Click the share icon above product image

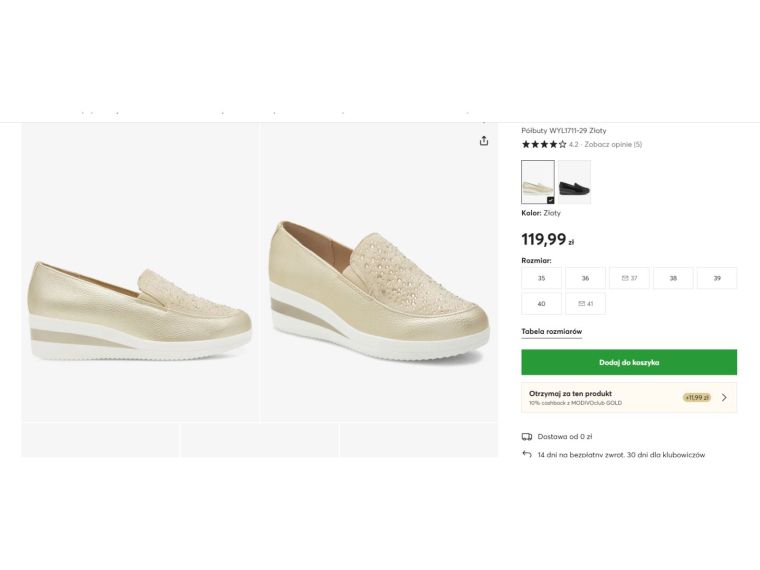click(x=484, y=141)
